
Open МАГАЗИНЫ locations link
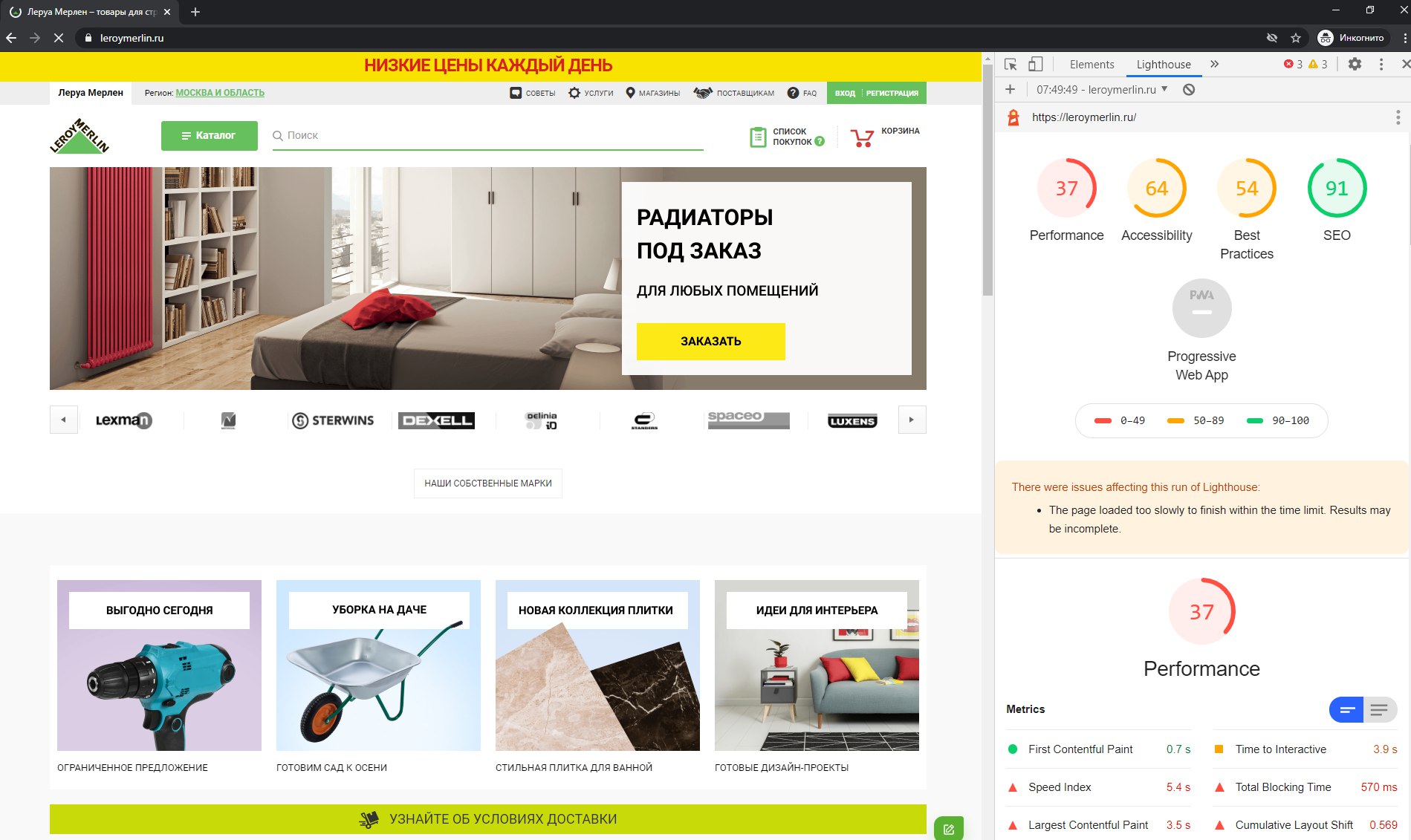[652, 93]
